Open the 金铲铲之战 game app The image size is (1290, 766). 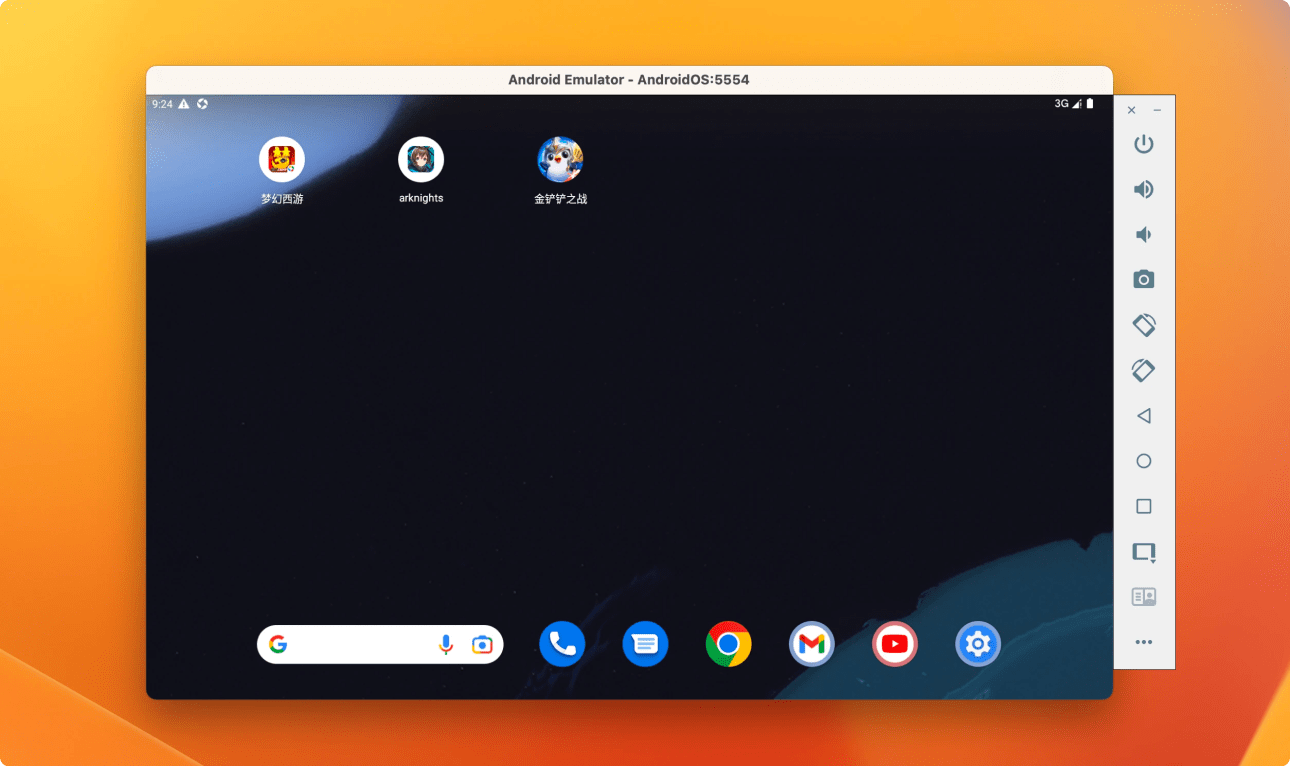click(x=560, y=160)
